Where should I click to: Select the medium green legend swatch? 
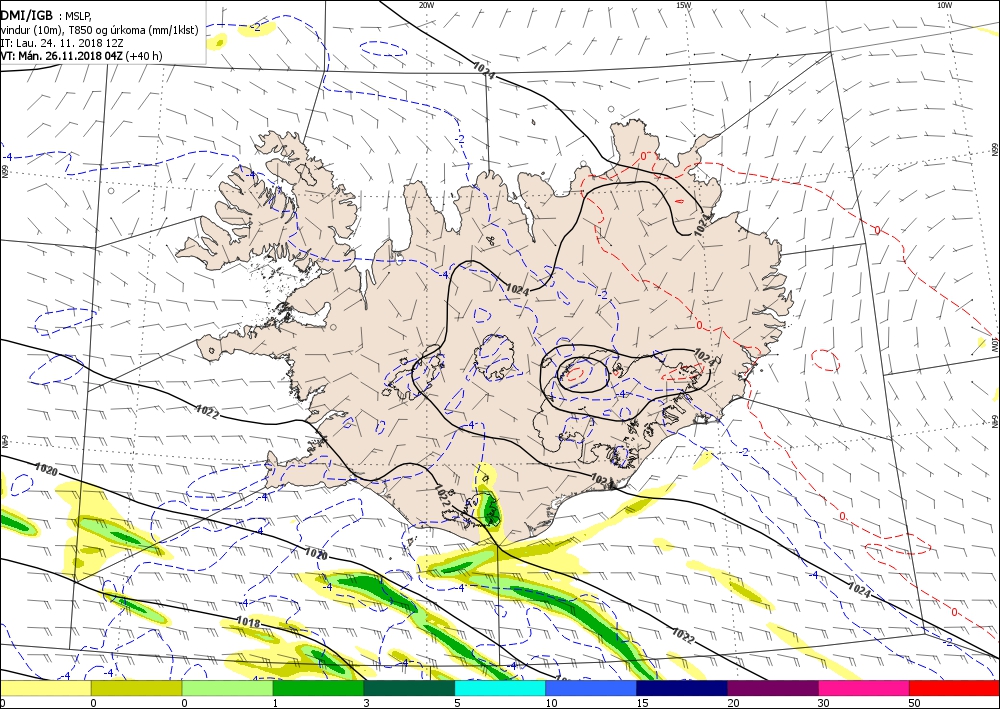coord(318,688)
